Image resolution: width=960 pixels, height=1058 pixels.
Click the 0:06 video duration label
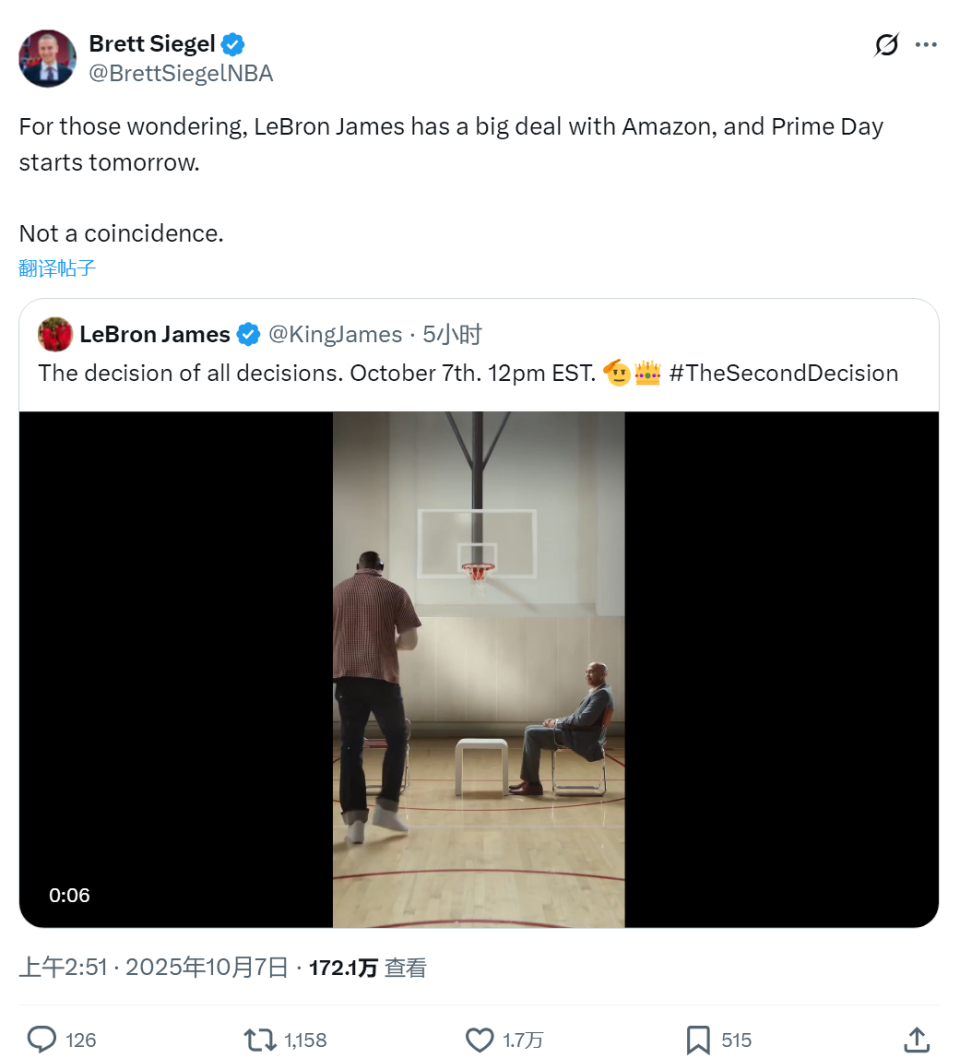pos(70,895)
